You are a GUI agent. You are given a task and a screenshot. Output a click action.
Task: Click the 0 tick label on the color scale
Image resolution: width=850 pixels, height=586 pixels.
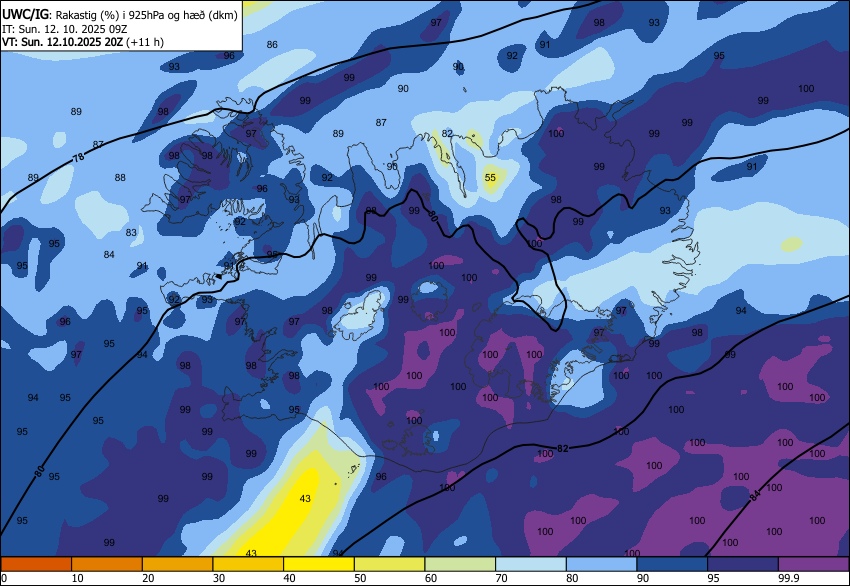pyautogui.click(x=4, y=578)
